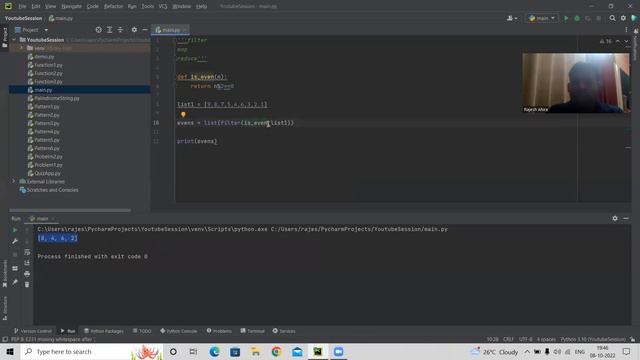Collapse the YoutubeSession project root node

point(14,40)
